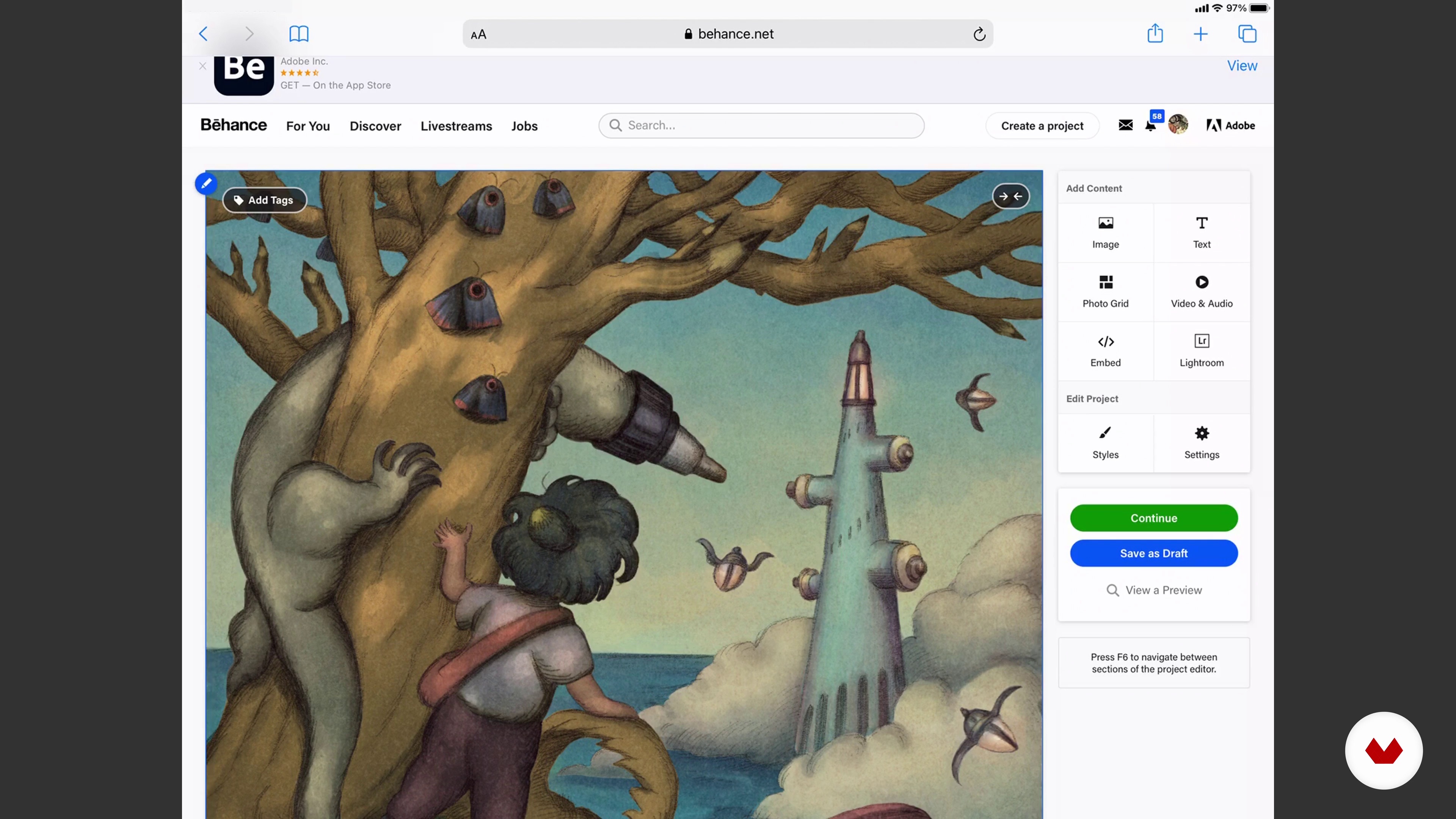The width and height of the screenshot is (1456, 819).
Task: Open the user profile avatar
Action: 1178,124
